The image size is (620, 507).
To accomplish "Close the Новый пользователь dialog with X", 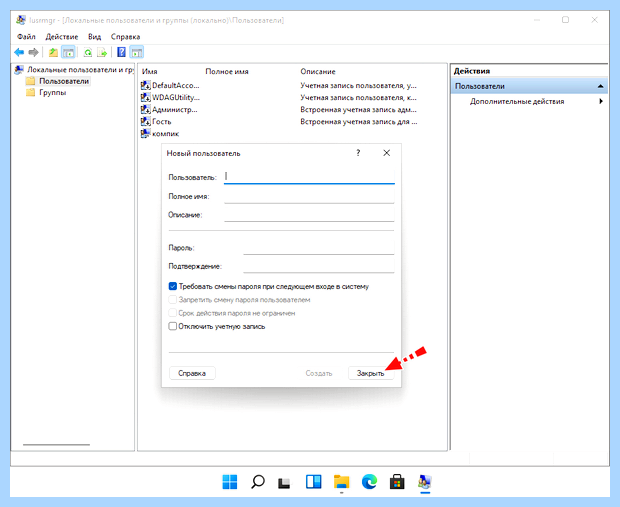I will pos(387,153).
